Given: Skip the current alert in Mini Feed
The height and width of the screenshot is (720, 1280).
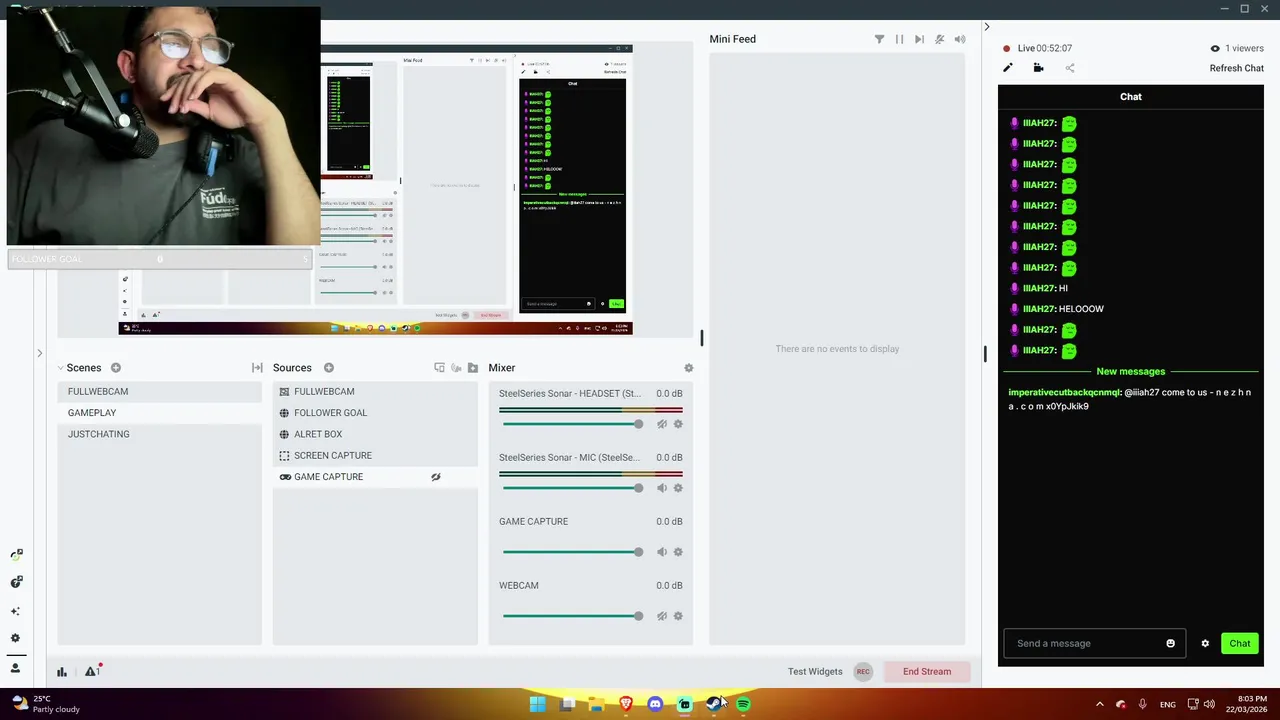Looking at the screenshot, I should click(919, 39).
